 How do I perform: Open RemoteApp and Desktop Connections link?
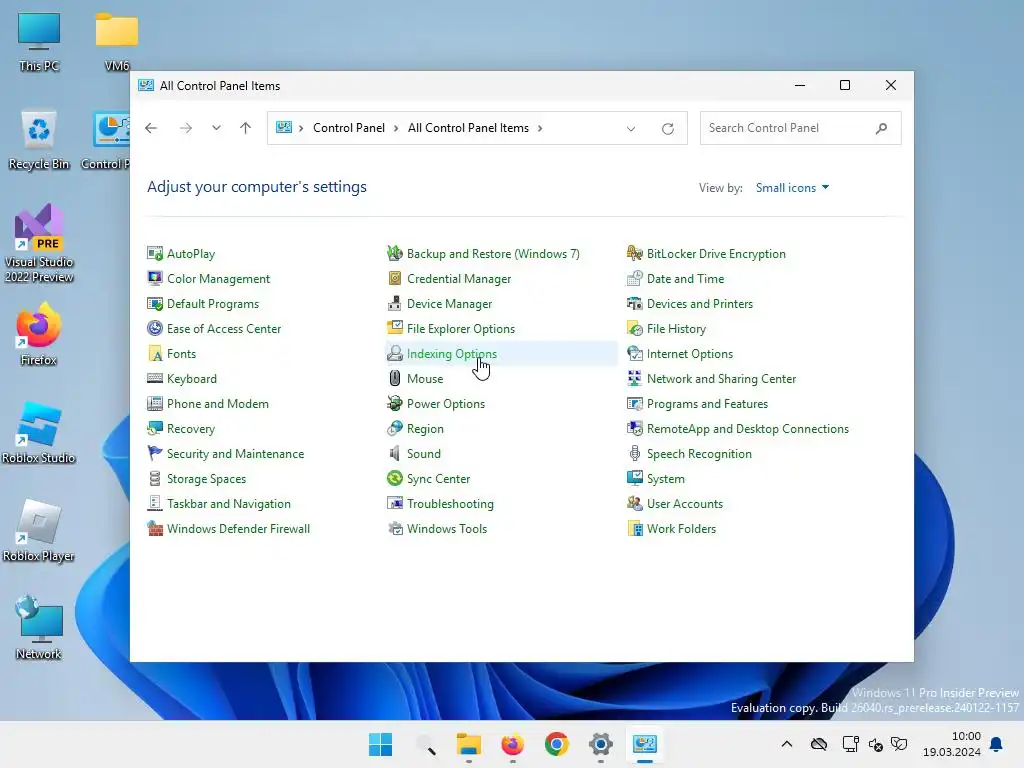point(748,428)
